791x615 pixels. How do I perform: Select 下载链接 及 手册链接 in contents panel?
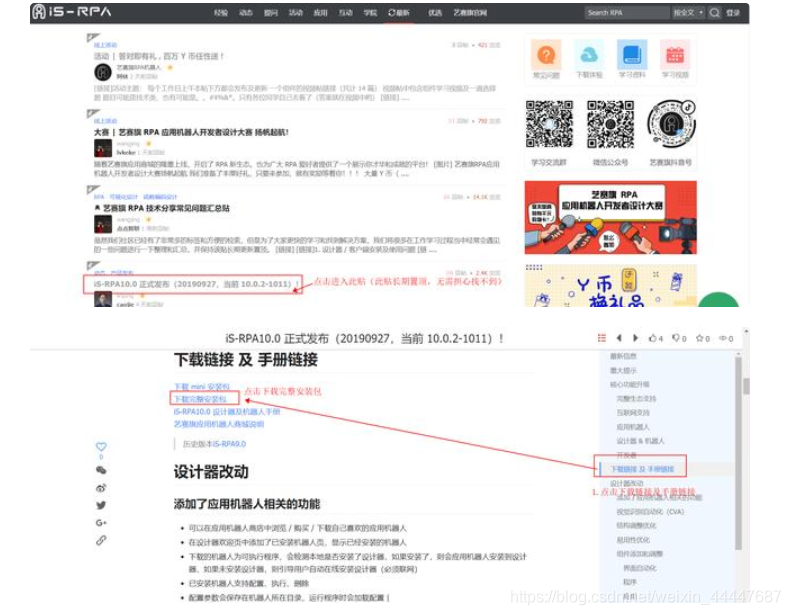[x=643, y=469]
